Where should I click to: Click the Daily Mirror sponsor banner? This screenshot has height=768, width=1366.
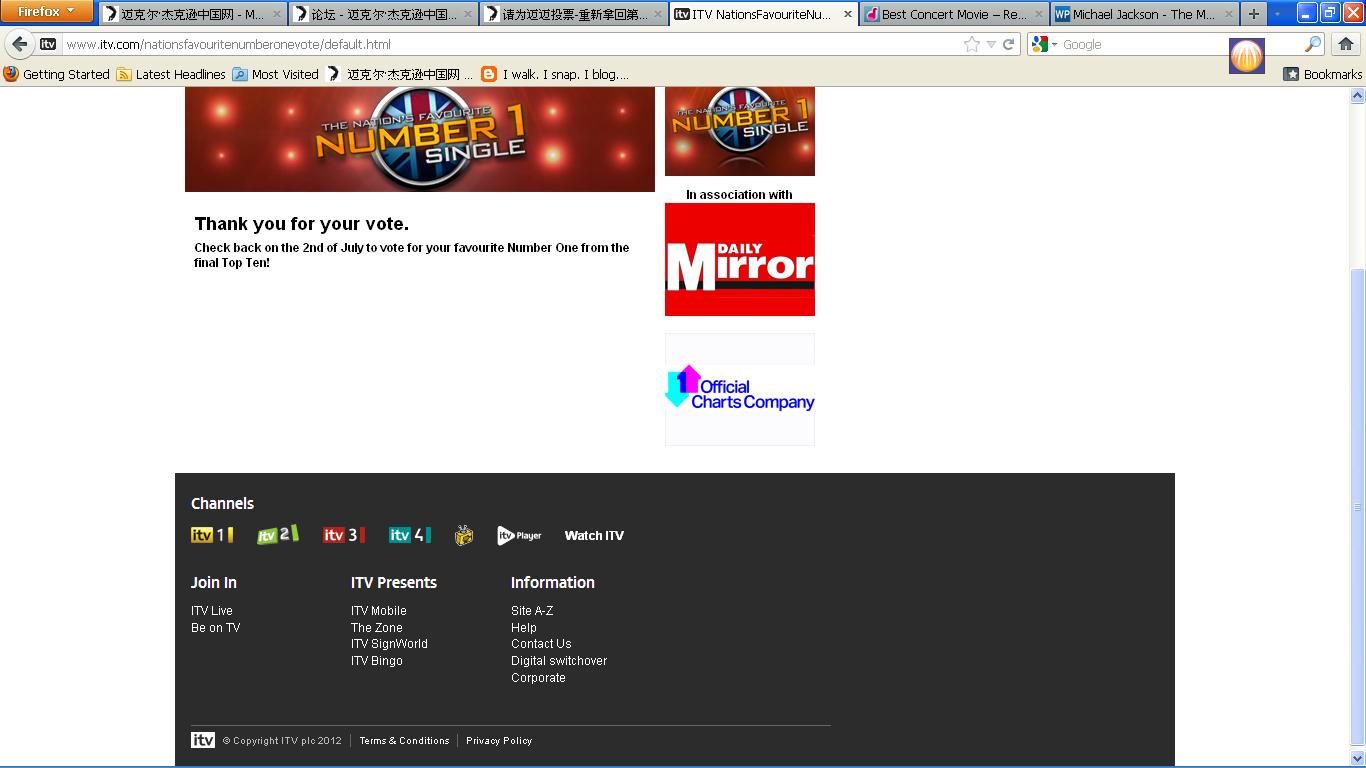[x=739, y=260]
